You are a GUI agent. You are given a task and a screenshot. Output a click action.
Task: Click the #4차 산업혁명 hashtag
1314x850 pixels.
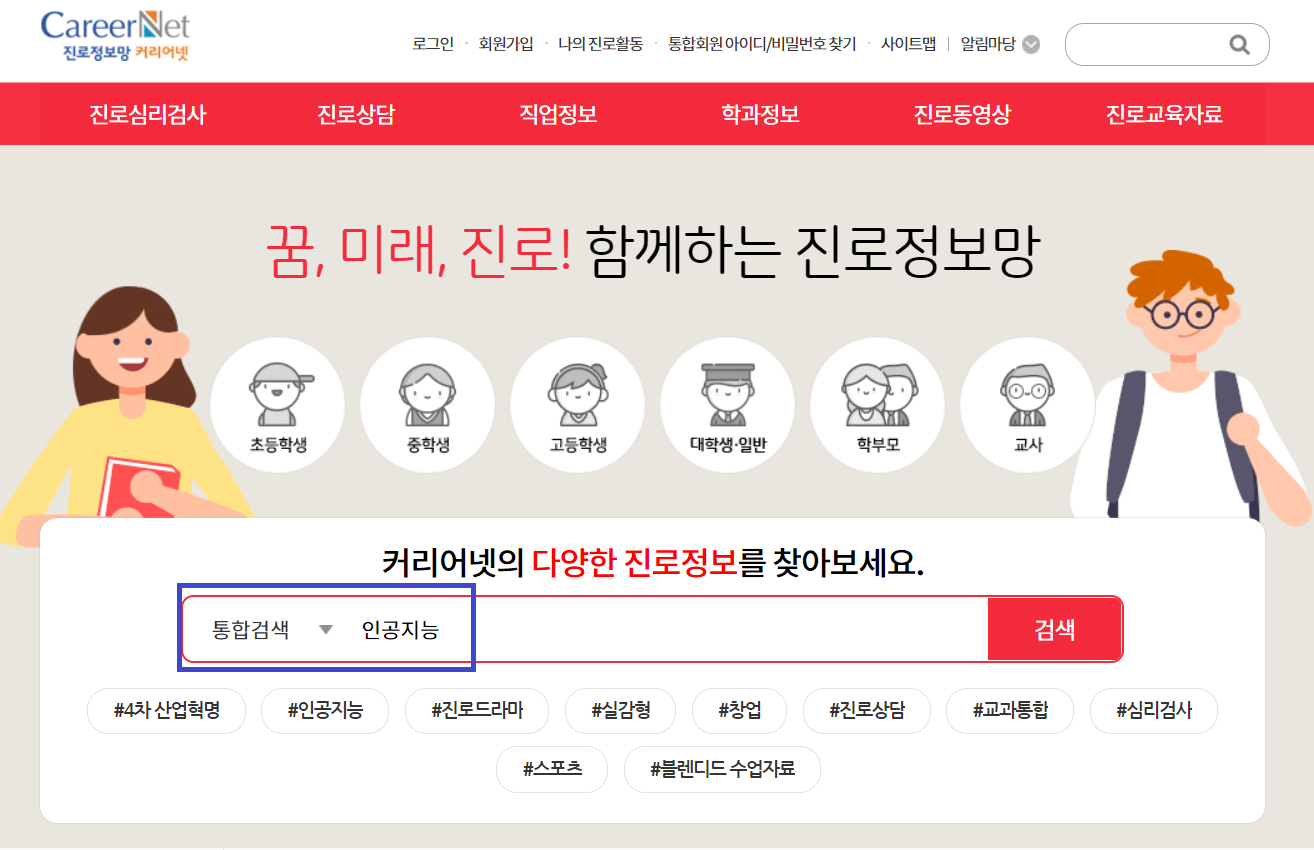coord(165,710)
